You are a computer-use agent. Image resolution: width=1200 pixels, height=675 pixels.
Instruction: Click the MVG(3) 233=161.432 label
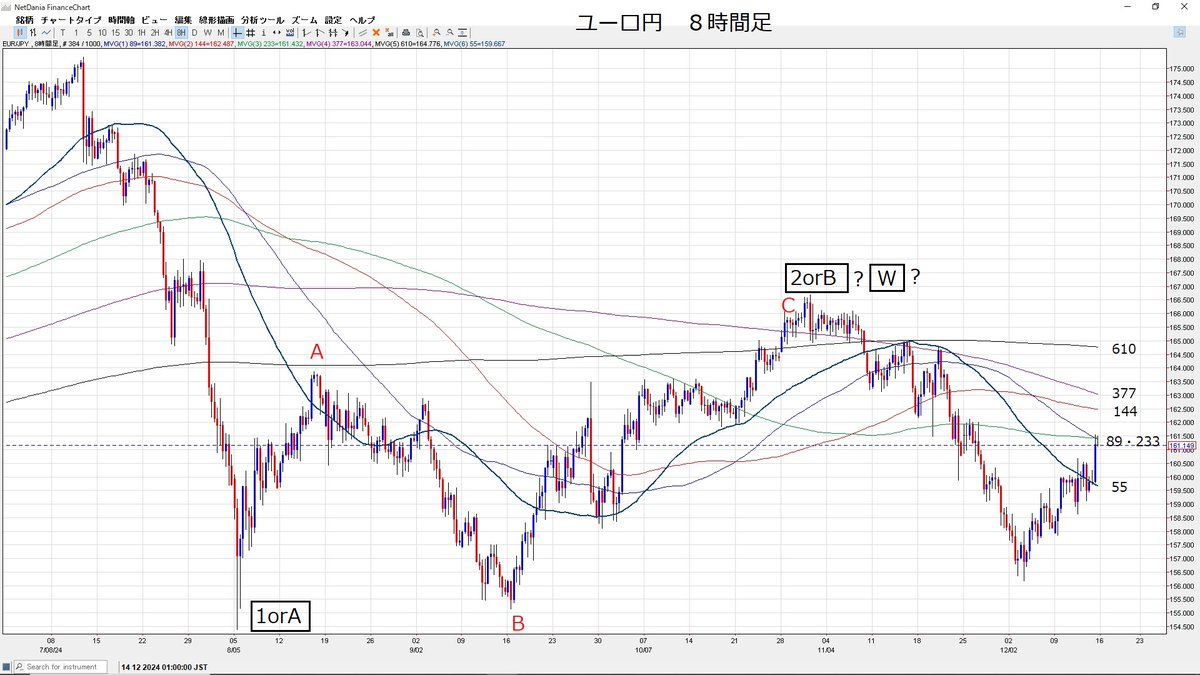click(271, 44)
